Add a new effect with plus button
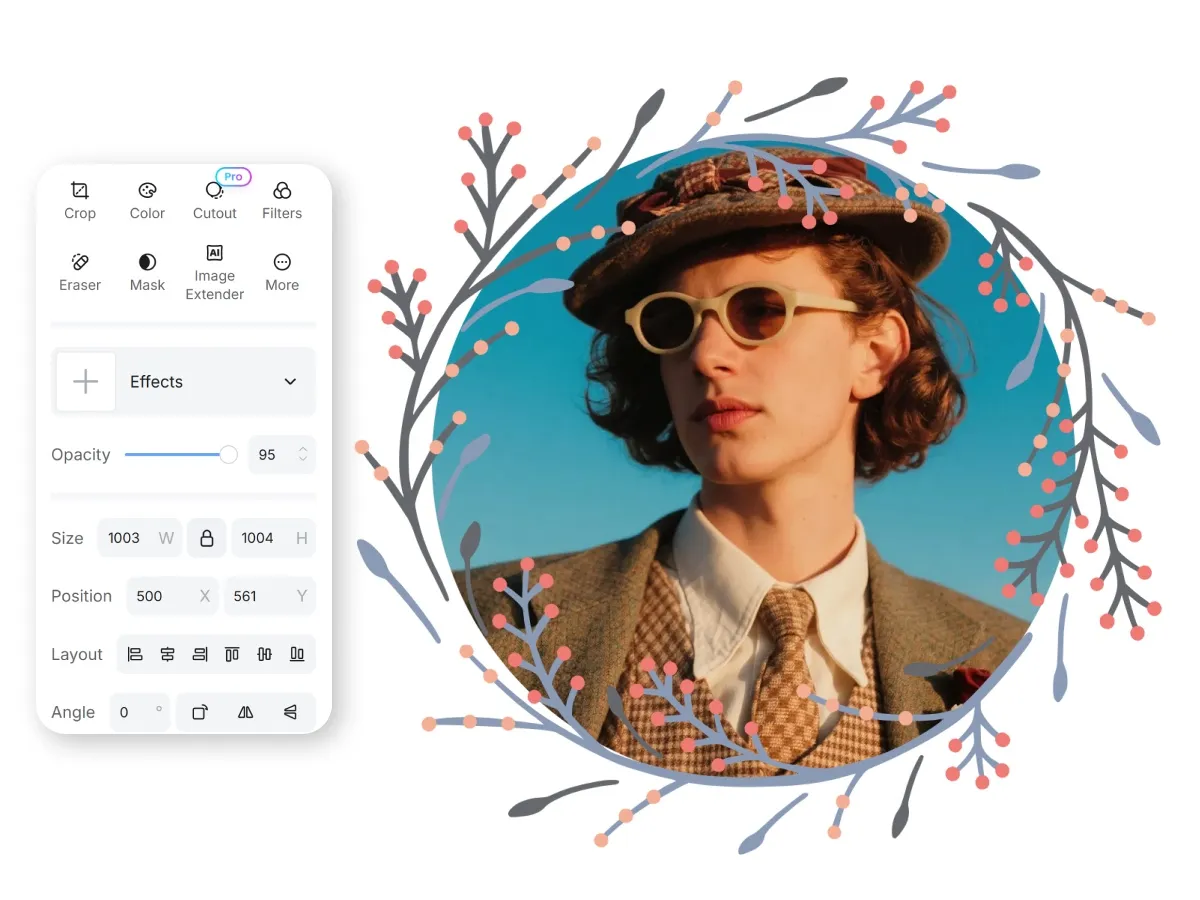Image resolution: width=1200 pixels, height=900 pixels. pos(86,382)
